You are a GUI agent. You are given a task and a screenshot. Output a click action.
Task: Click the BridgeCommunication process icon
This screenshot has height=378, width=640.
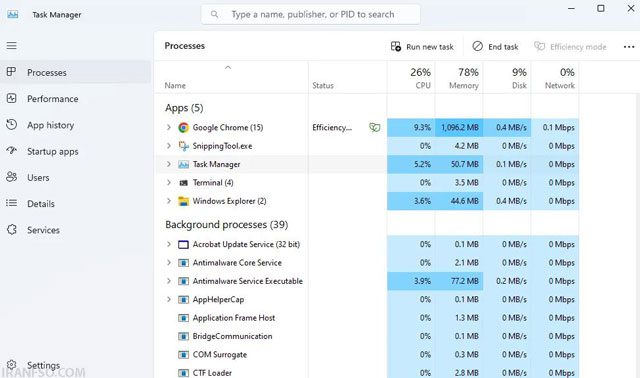coord(184,336)
